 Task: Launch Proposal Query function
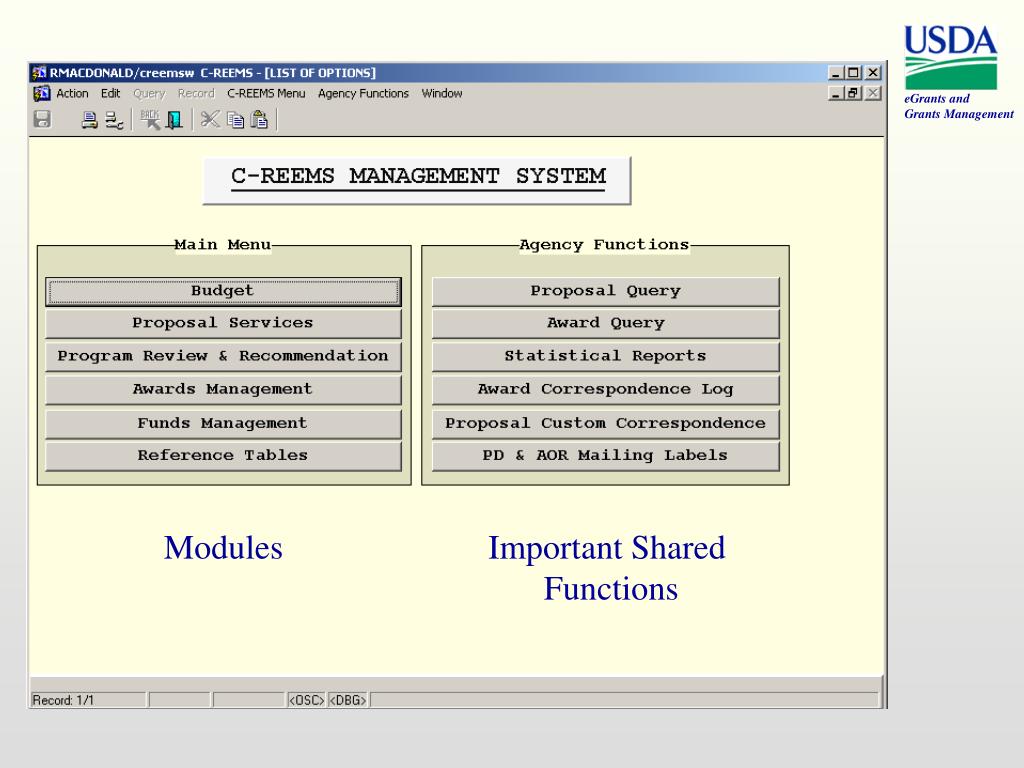point(605,291)
